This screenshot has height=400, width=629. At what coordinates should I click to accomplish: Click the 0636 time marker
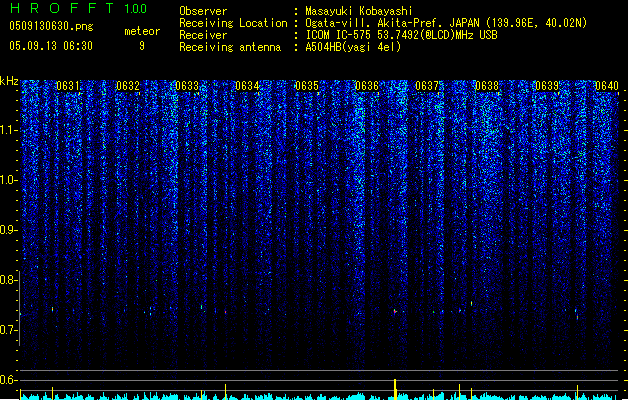point(367,86)
